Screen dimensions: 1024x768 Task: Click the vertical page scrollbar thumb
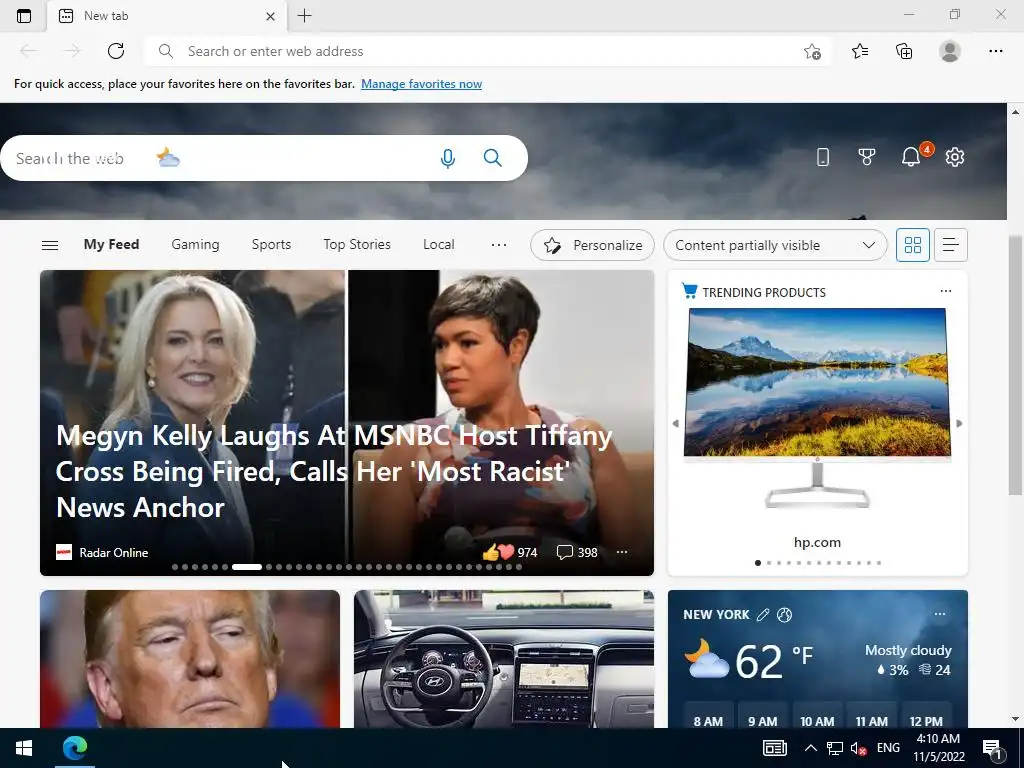point(1015,364)
